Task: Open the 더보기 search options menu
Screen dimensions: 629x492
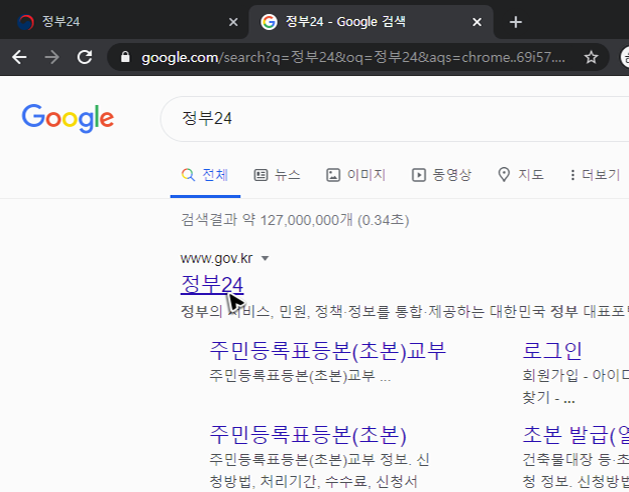Action: pos(595,175)
